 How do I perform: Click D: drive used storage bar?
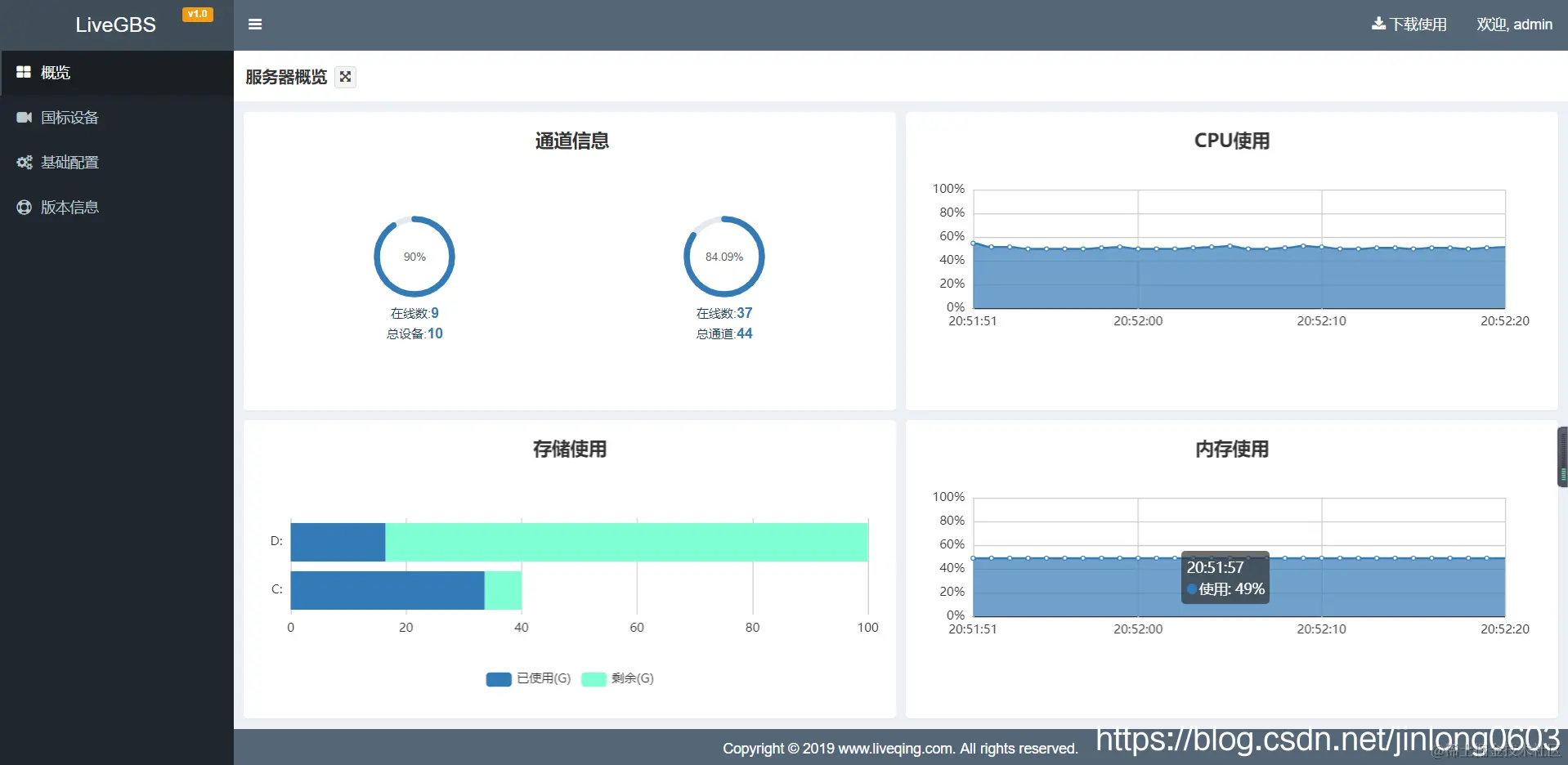click(x=338, y=542)
